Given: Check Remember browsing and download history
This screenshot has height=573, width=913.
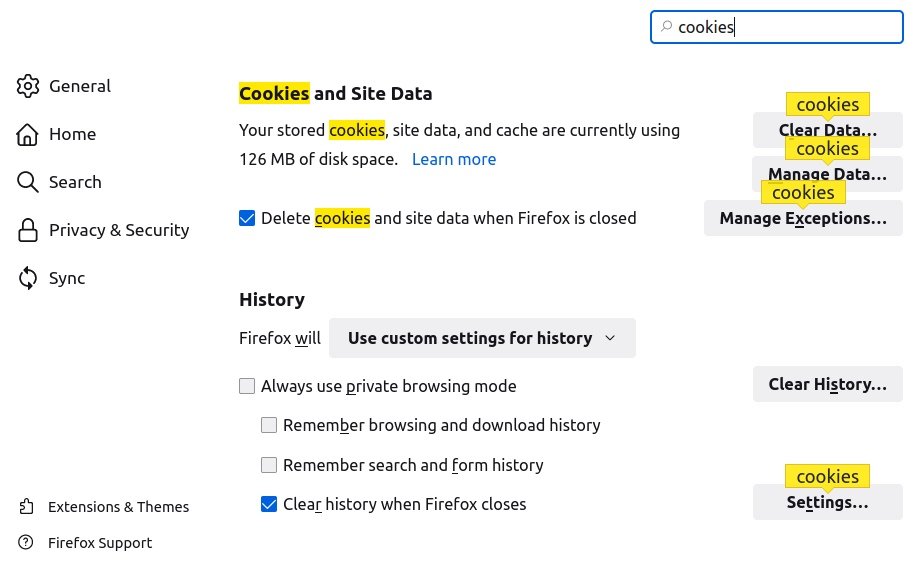Looking at the screenshot, I should click(x=269, y=425).
